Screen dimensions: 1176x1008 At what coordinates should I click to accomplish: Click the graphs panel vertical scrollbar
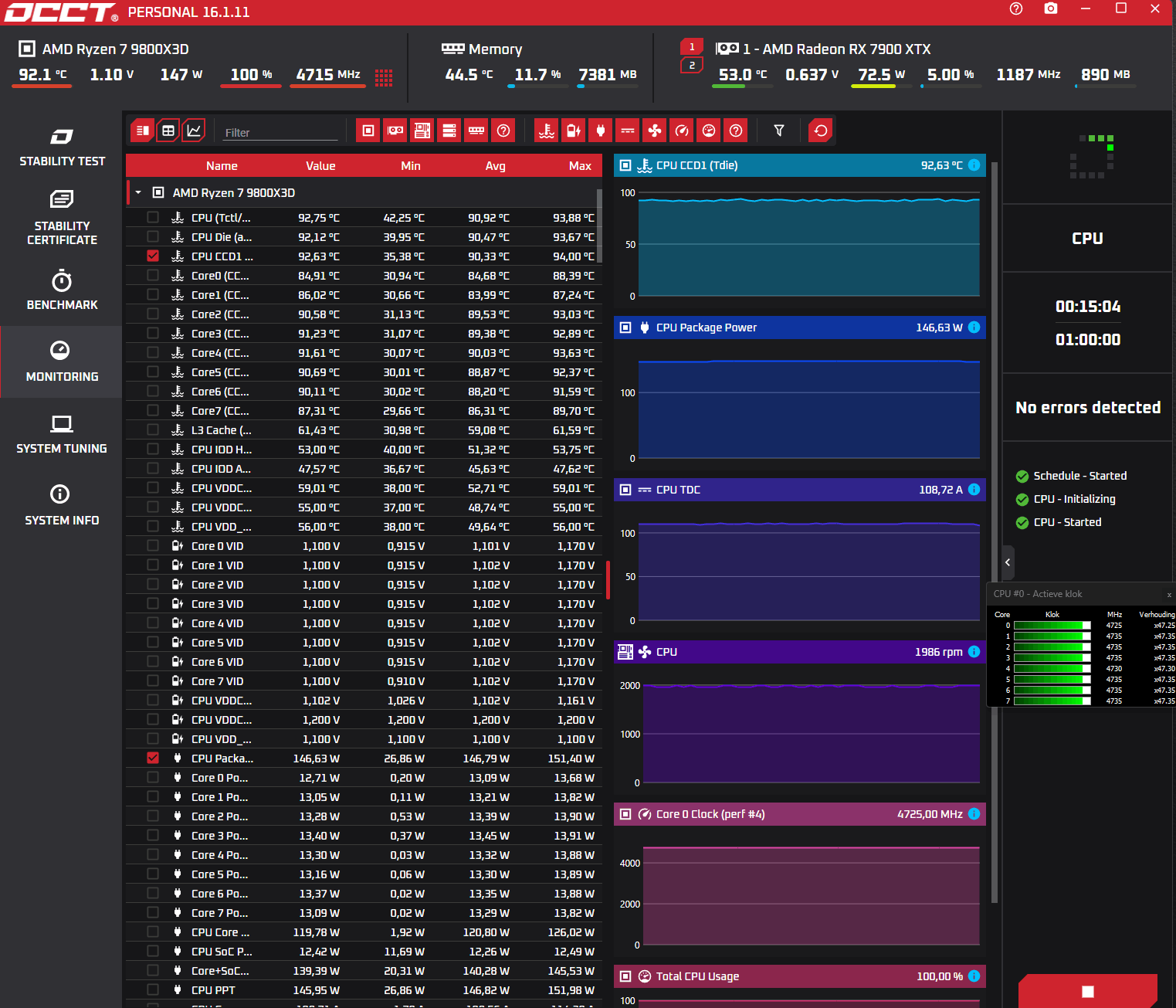[x=994, y=533]
